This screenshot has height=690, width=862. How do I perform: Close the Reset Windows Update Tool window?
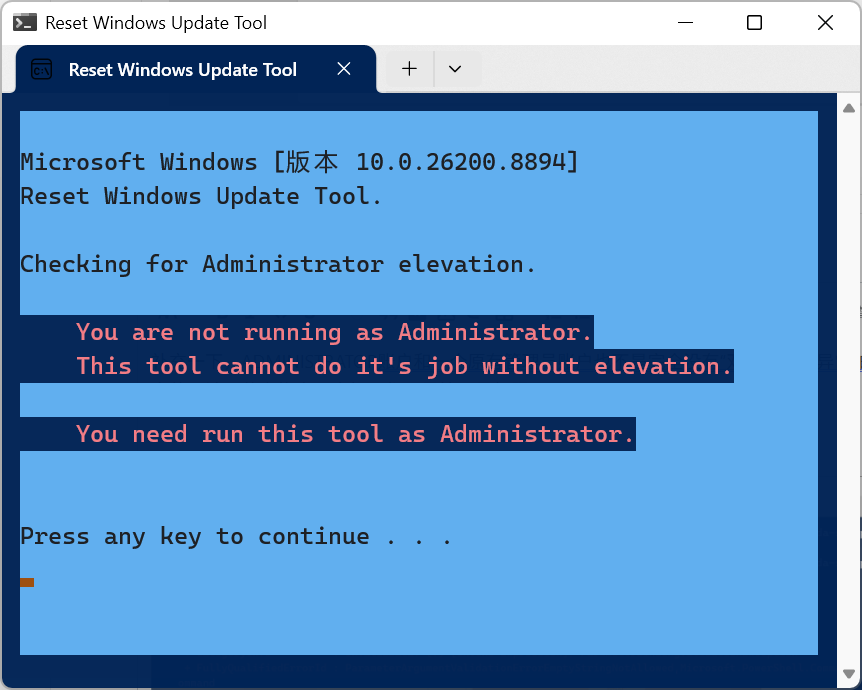point(825,23)
